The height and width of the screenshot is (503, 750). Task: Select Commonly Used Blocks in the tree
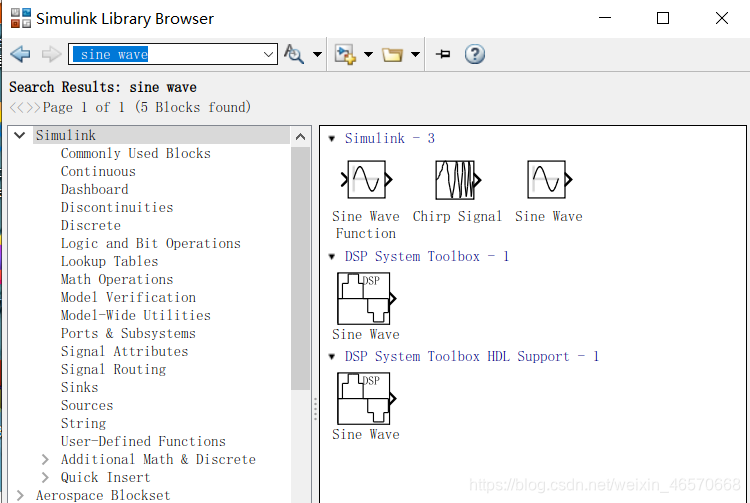pos(136,153)
